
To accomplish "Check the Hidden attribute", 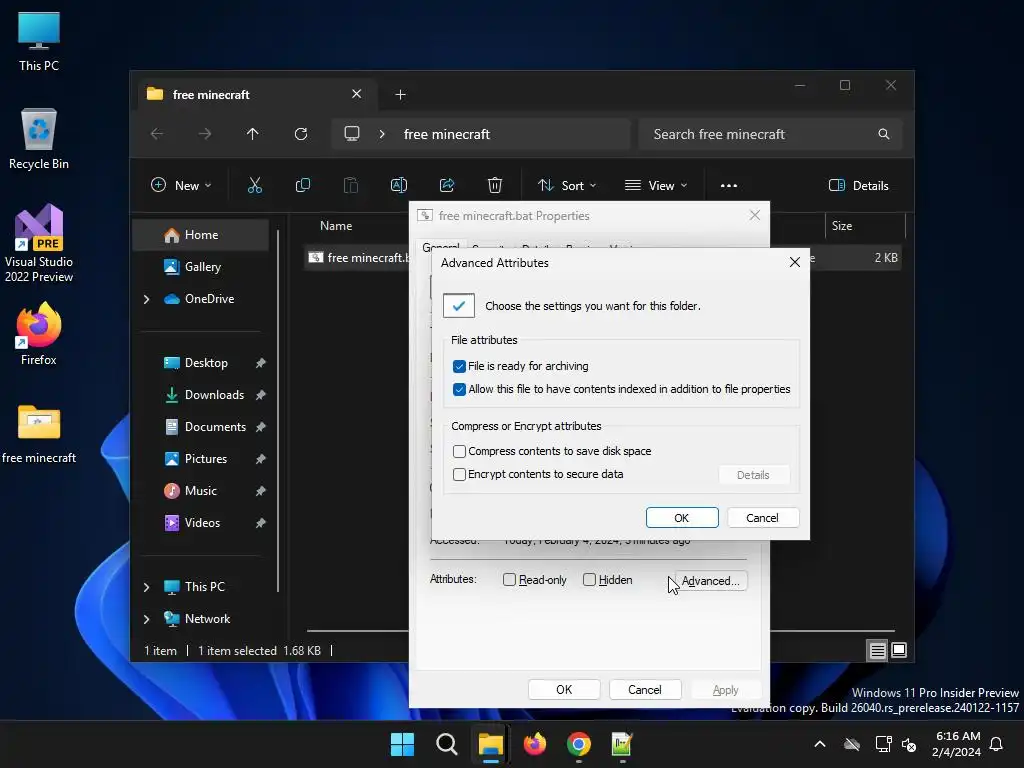I will pyautogui.click(x=589, y=580).
